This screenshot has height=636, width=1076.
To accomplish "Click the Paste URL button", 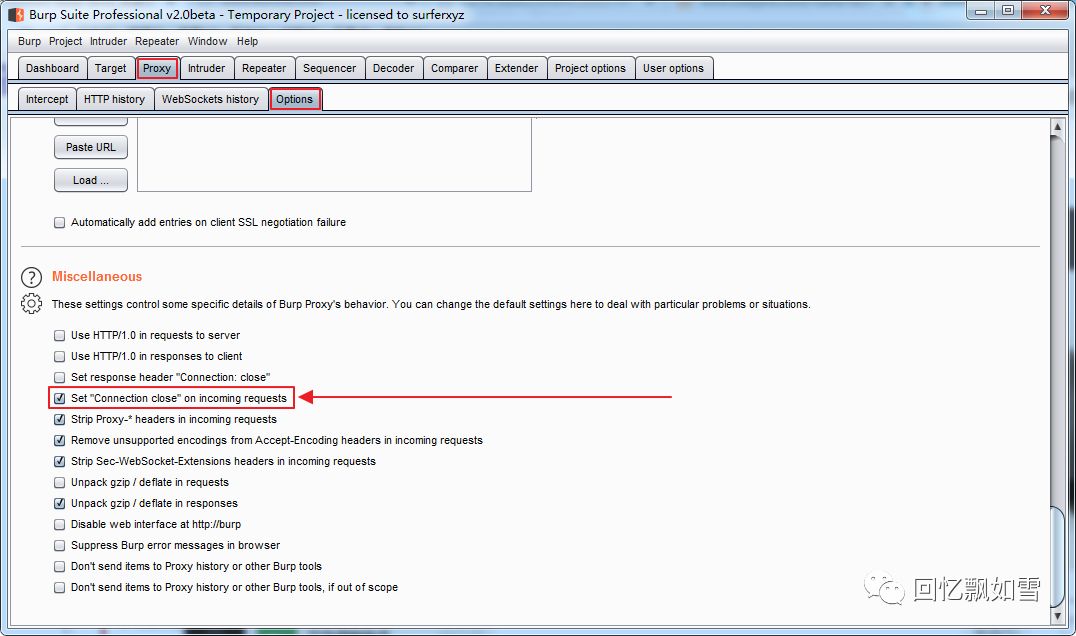I will pyautogui.click(x=91, y=147).
